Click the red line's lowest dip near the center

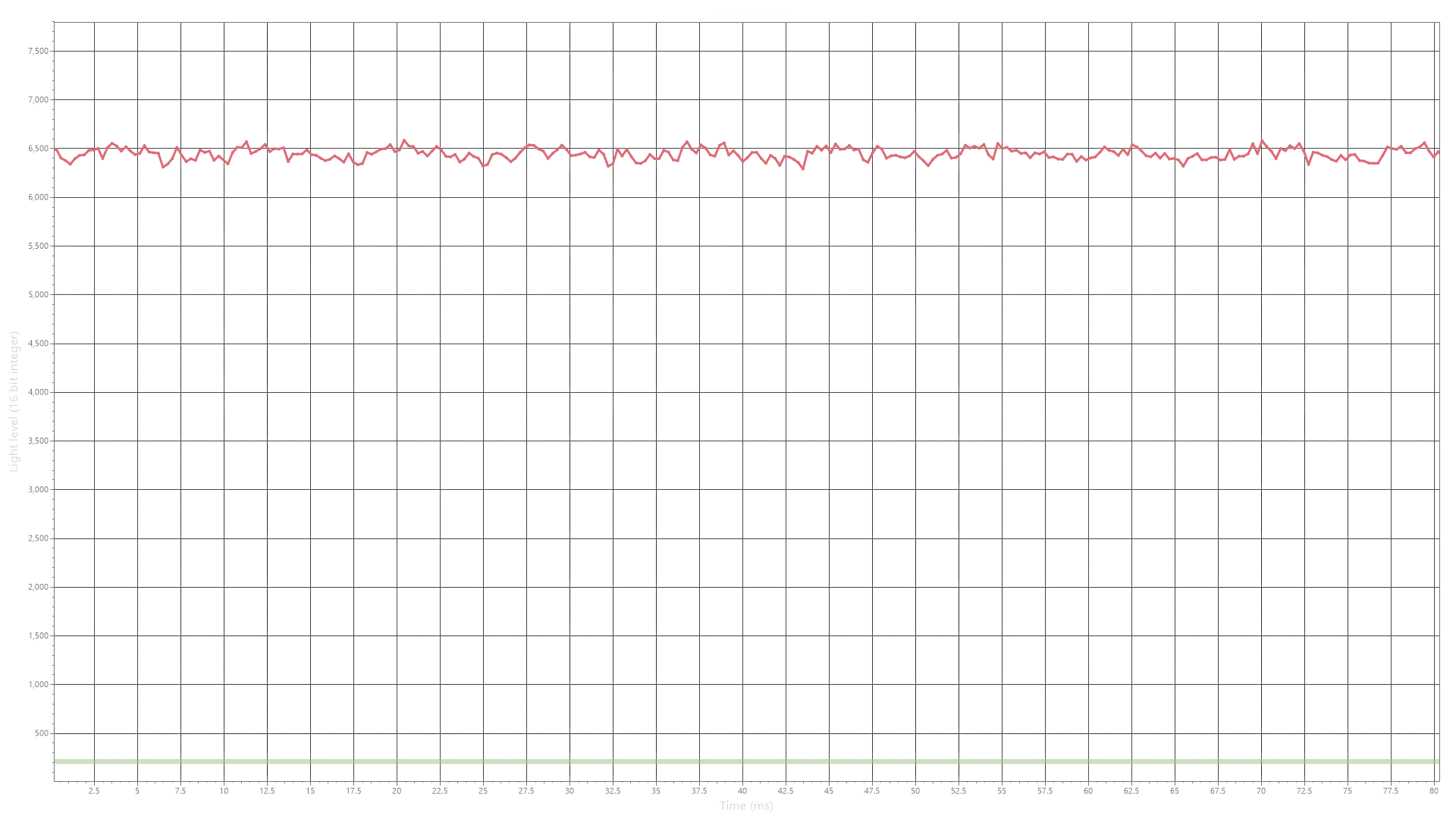(x=804, y=171)
